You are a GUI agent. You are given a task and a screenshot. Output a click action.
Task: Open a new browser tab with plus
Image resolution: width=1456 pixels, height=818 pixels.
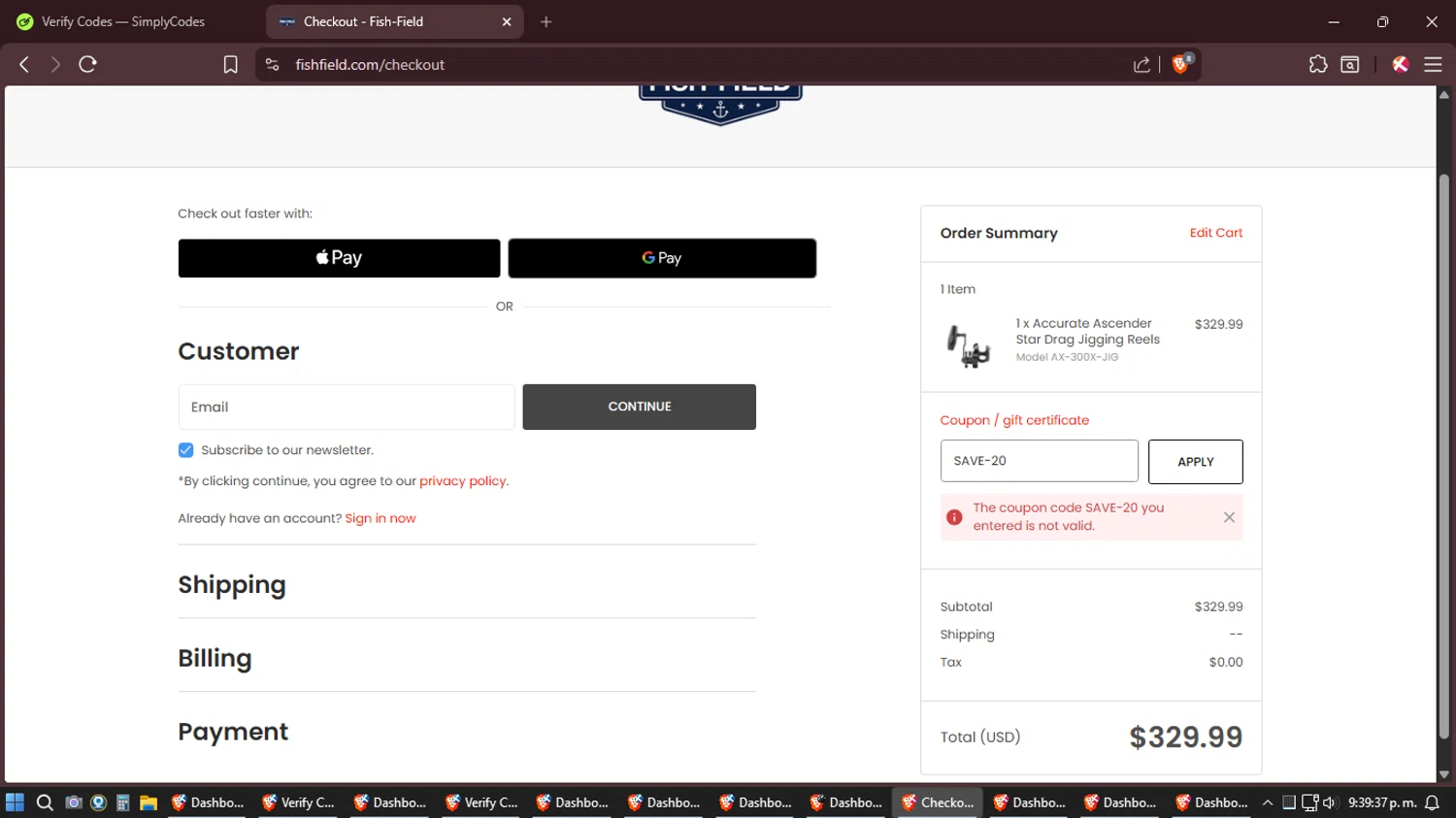click(x=546, y=21)
